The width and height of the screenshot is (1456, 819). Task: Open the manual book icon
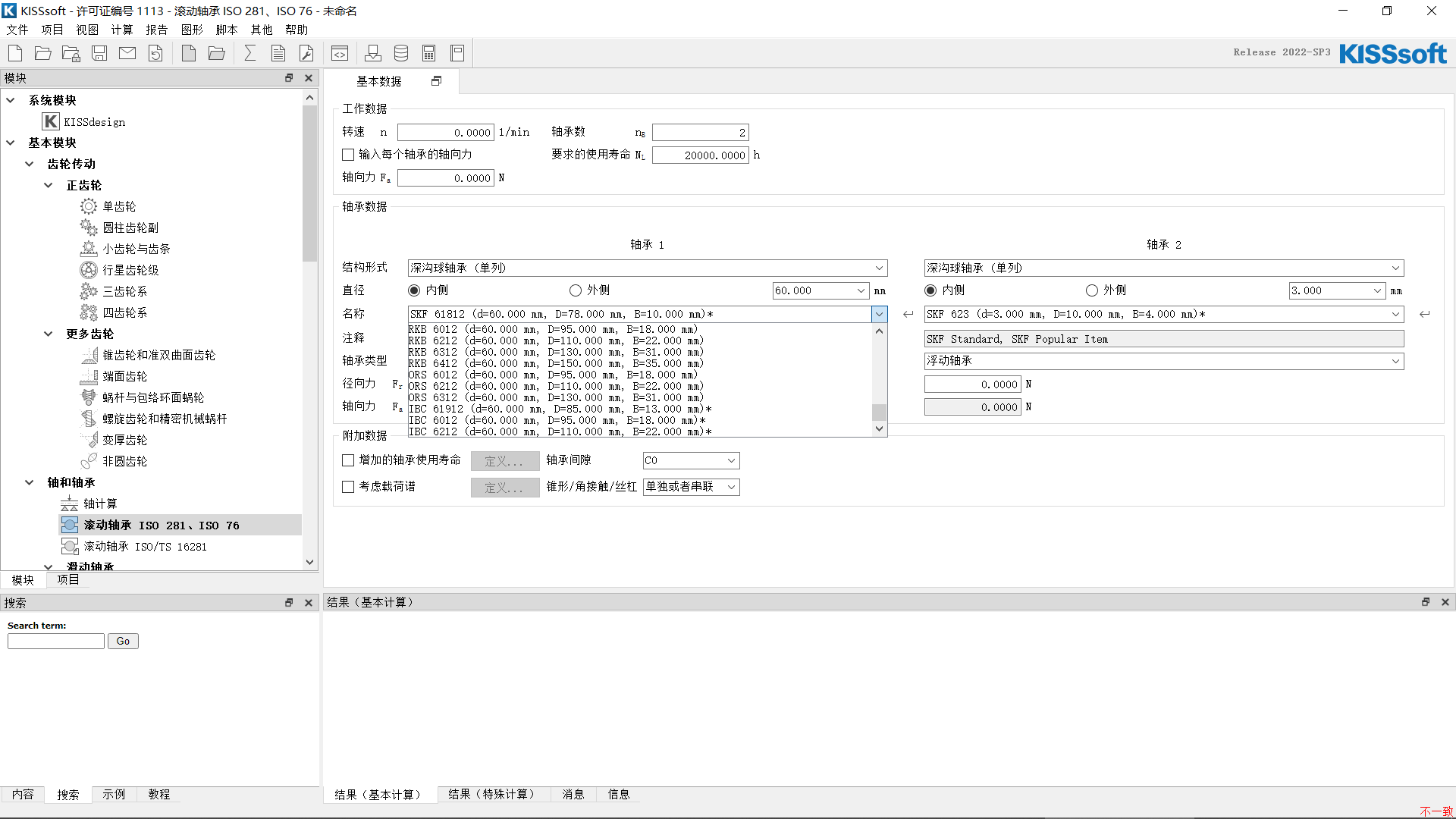point(457,53)
